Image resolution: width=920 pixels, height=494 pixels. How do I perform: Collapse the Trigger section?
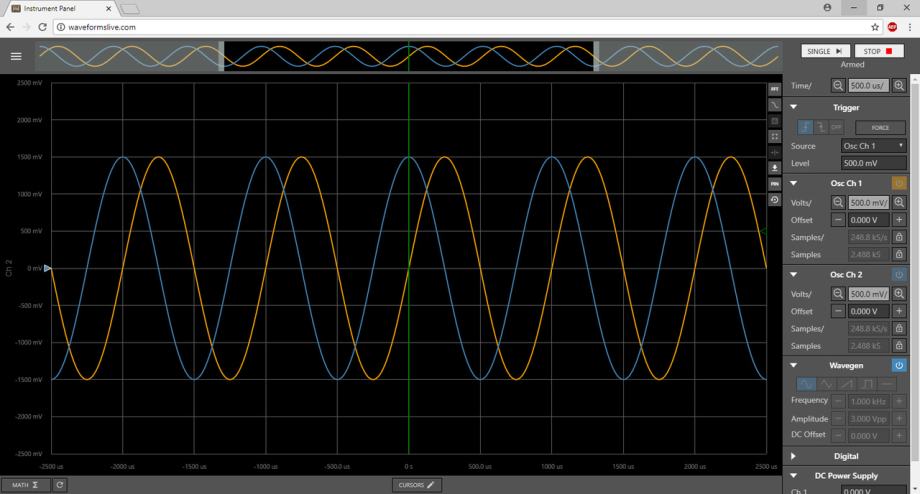click(x=795, y=107)
